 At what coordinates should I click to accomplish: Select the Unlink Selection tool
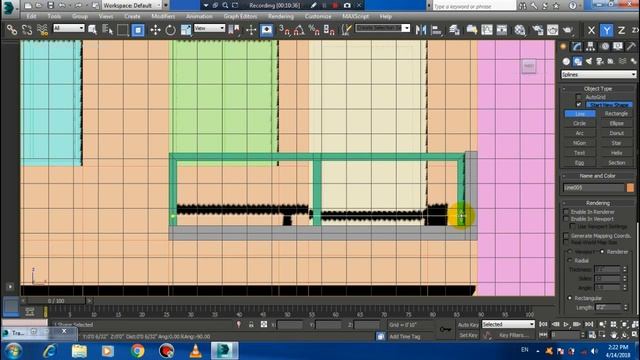[x=27, y=30]
